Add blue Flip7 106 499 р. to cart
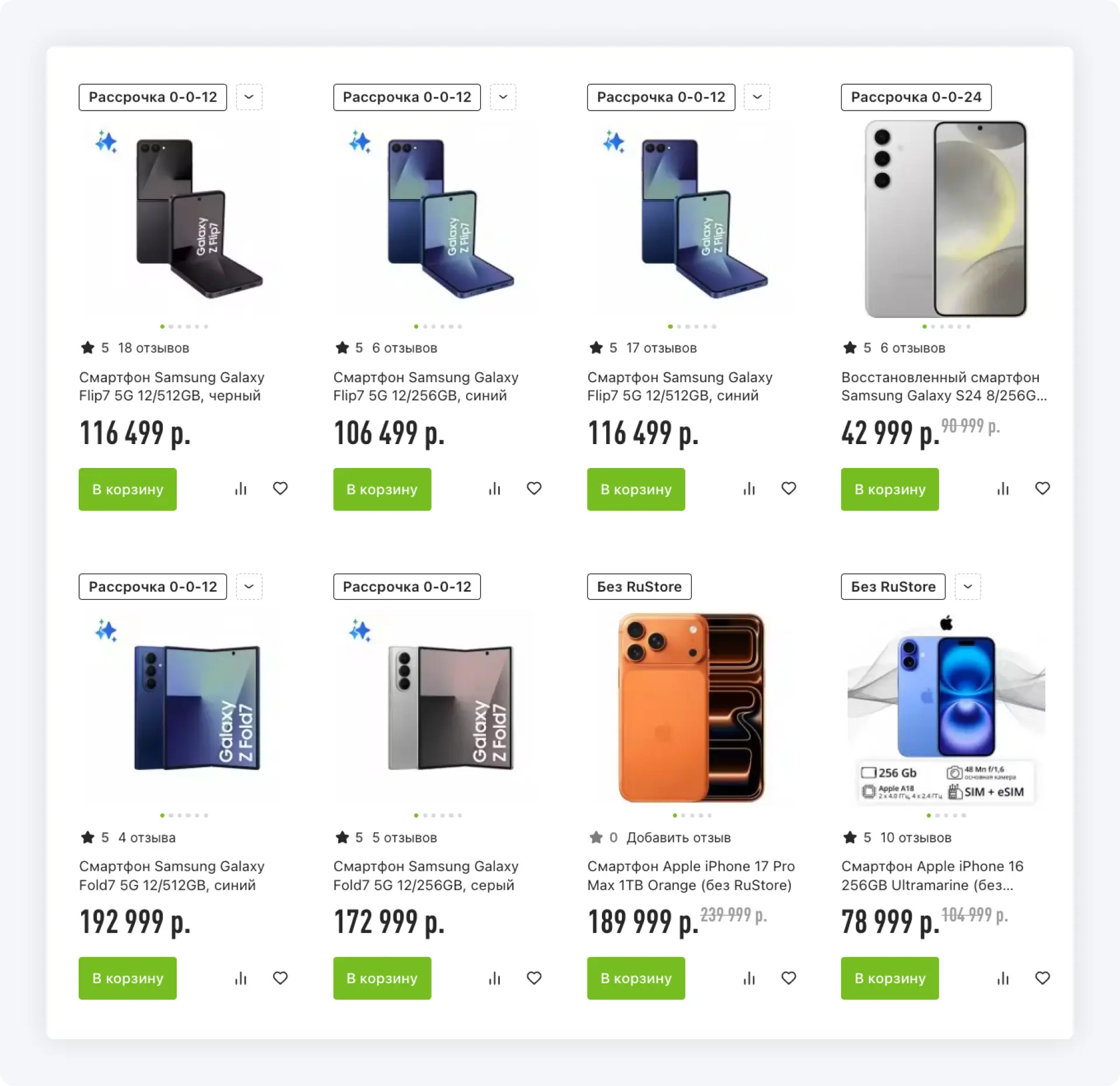 tap(382, 489)
